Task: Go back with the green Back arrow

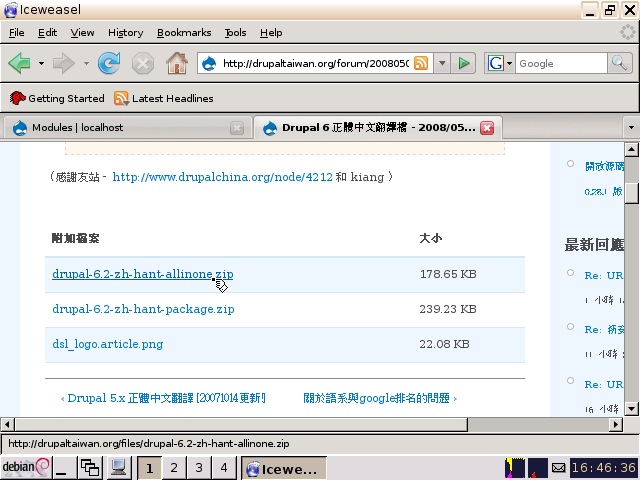Action: pos(19,63)
